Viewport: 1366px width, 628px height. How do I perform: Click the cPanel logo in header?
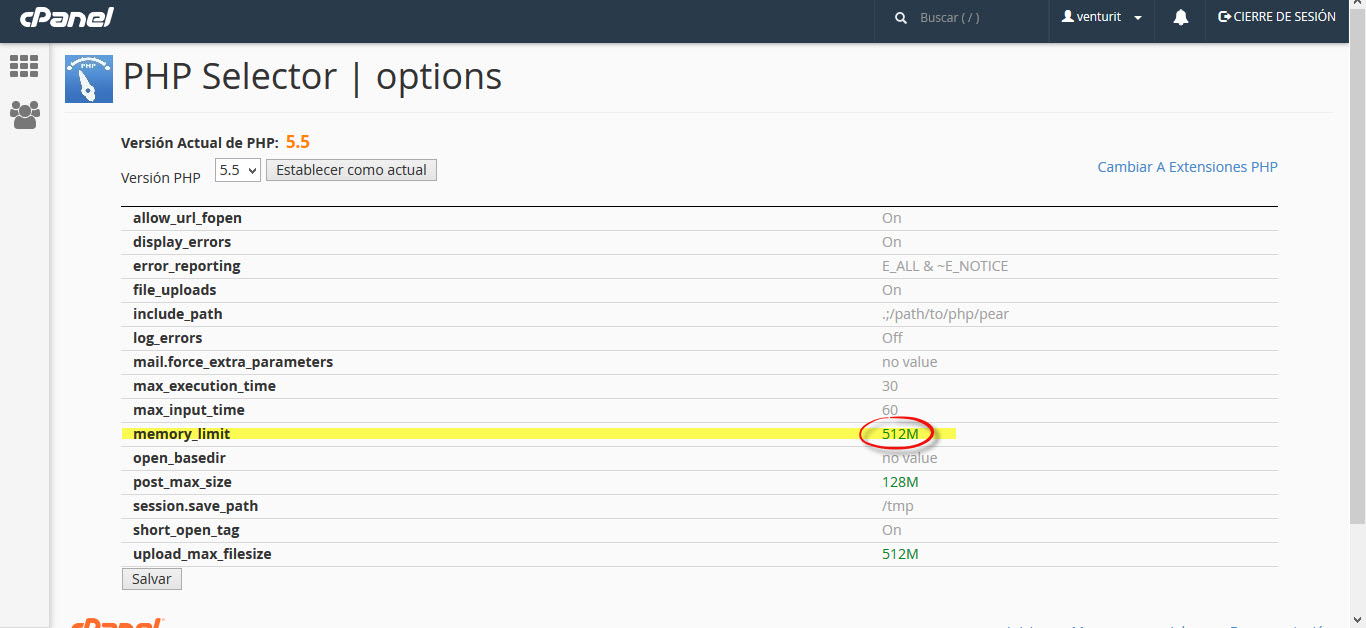point(66,17)
